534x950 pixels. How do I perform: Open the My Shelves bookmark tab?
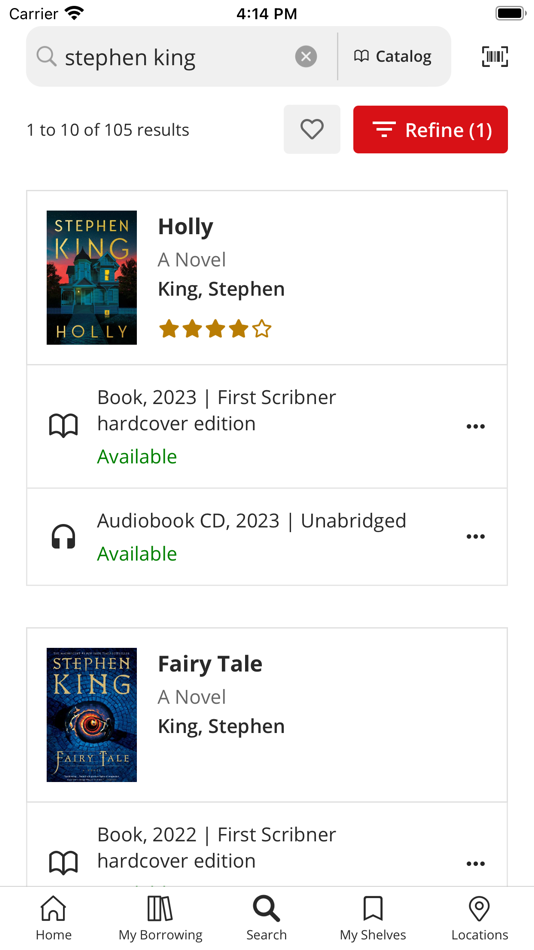pyautogui.click(x=373, y=918)
